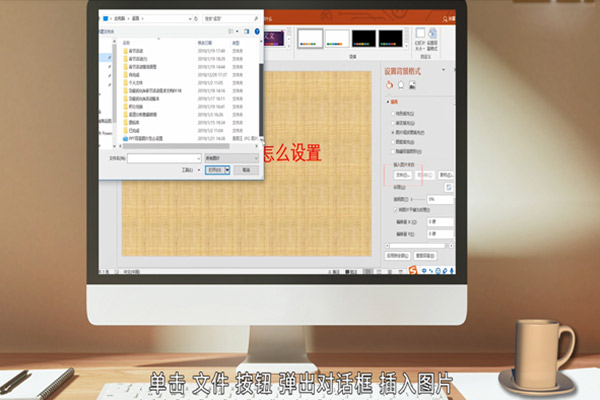
Task: Click the Reset Background button
Action: 425,256
